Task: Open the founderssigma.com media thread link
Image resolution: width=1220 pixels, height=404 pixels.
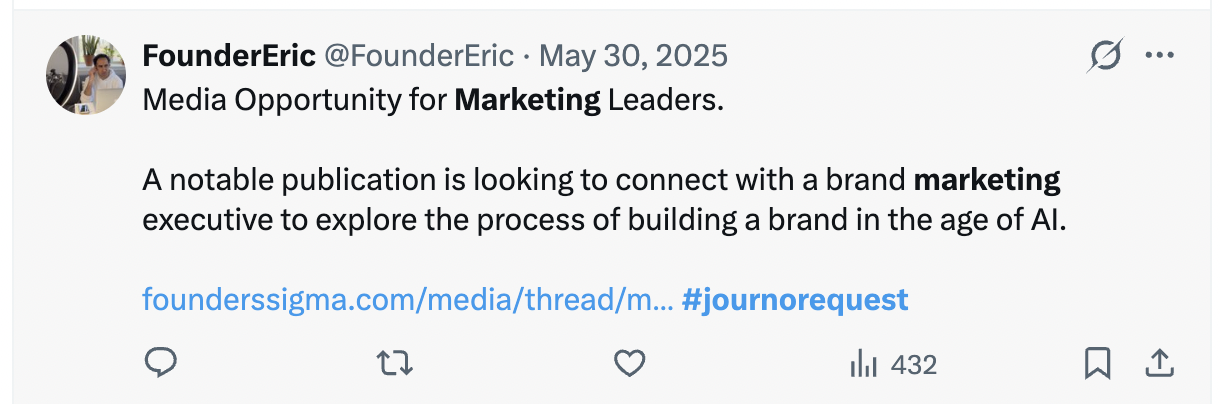Action: click(x=407, y=299)
